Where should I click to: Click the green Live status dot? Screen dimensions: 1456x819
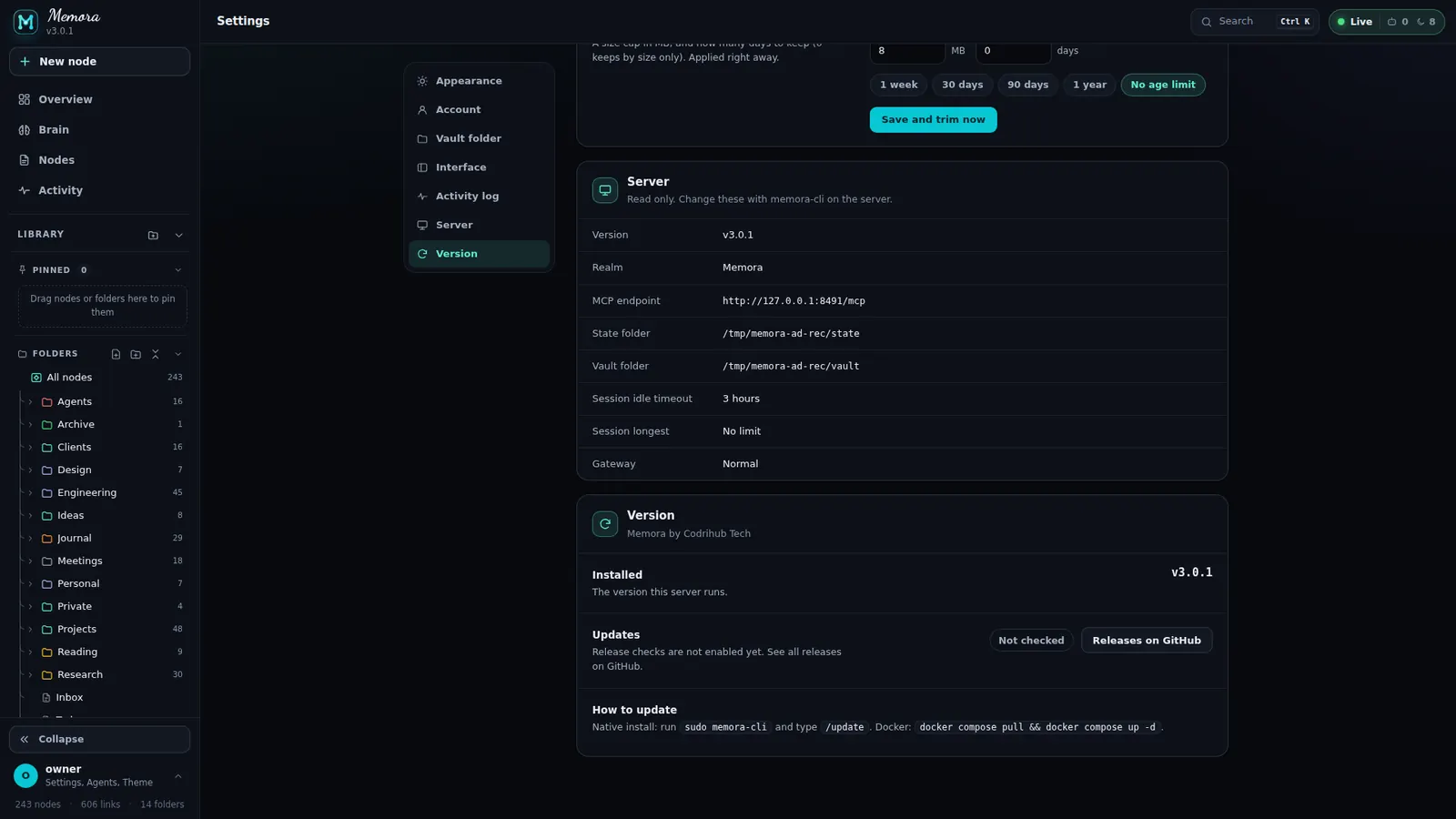click(x=1341, y=22)
